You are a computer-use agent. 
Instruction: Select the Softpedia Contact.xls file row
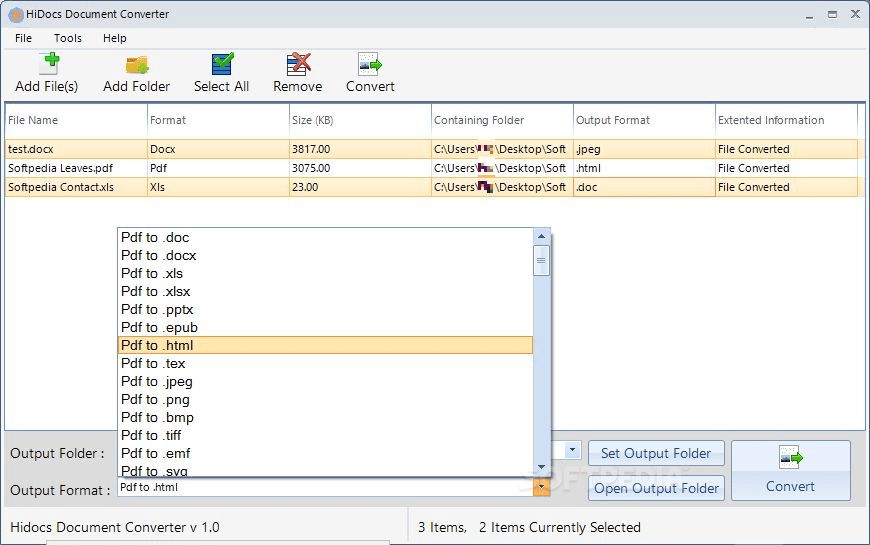432,187
